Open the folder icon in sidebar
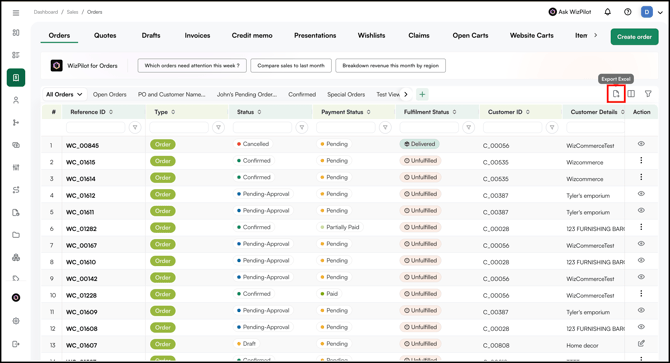Viewport: 670px width, 363px height. [16, 235]
